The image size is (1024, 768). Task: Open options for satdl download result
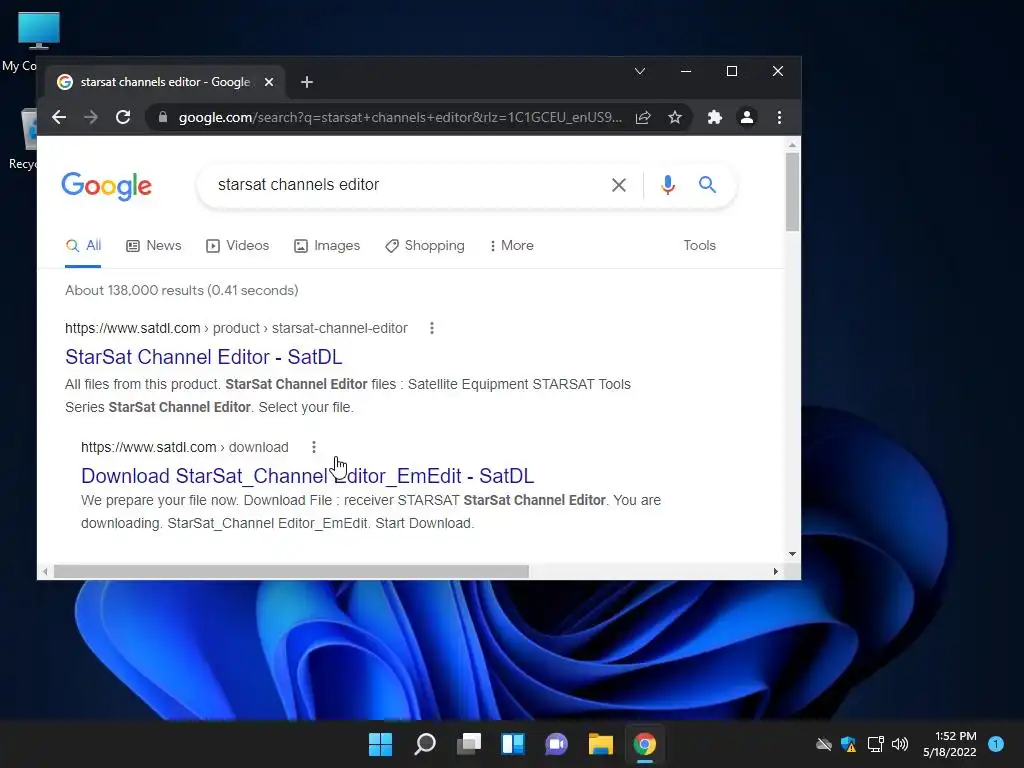point(314,447)
